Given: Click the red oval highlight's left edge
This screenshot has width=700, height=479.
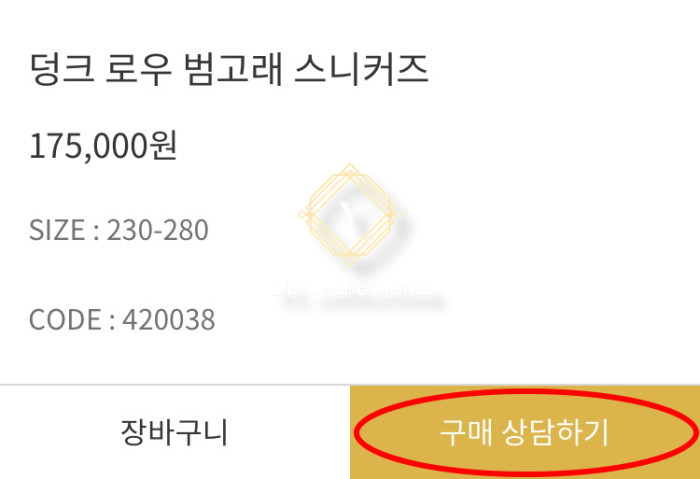Looking at the screenshot, I should pyautogui.click(x=356, y=432).
